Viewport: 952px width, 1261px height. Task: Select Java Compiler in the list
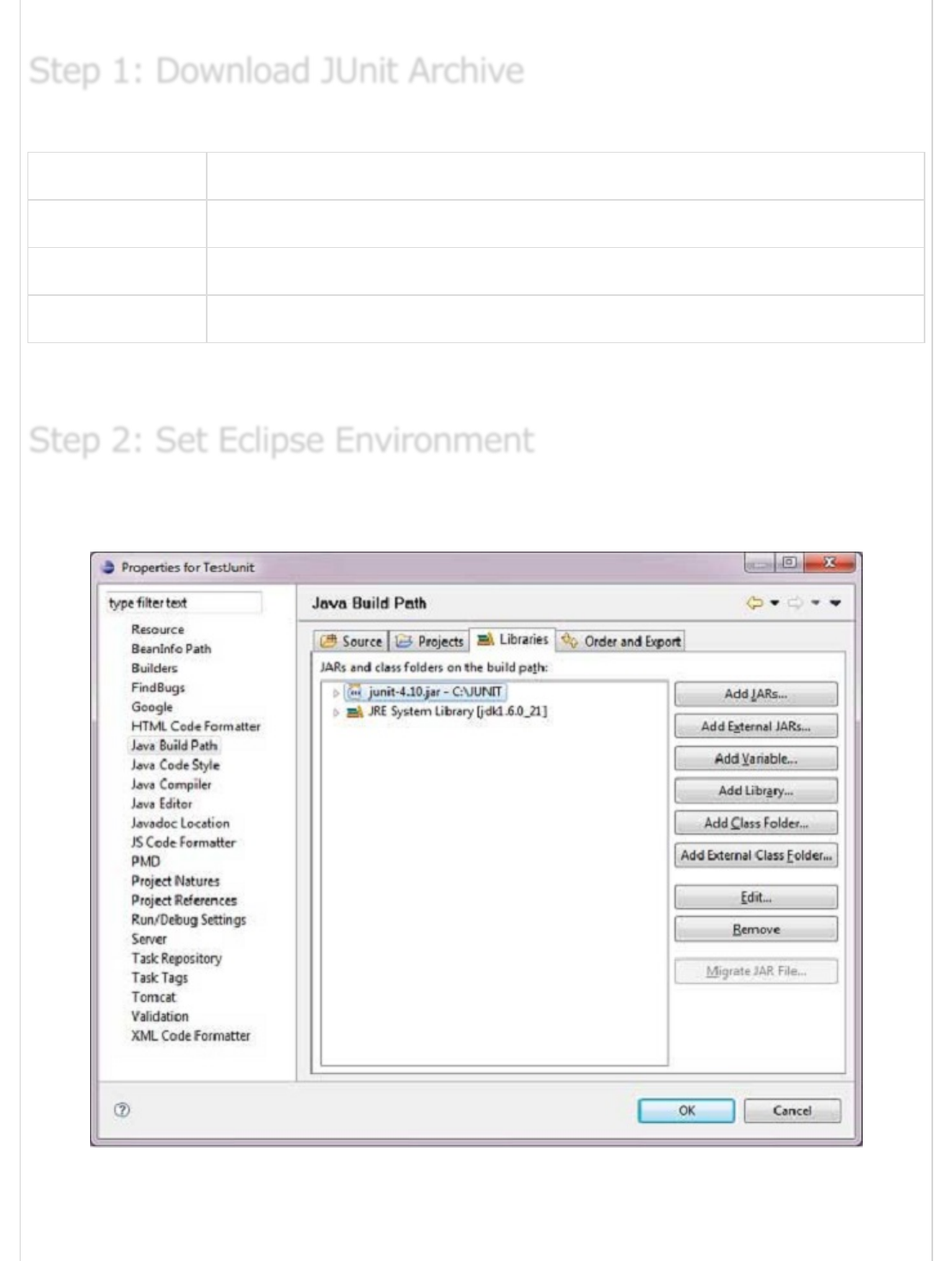click(171, 784)
